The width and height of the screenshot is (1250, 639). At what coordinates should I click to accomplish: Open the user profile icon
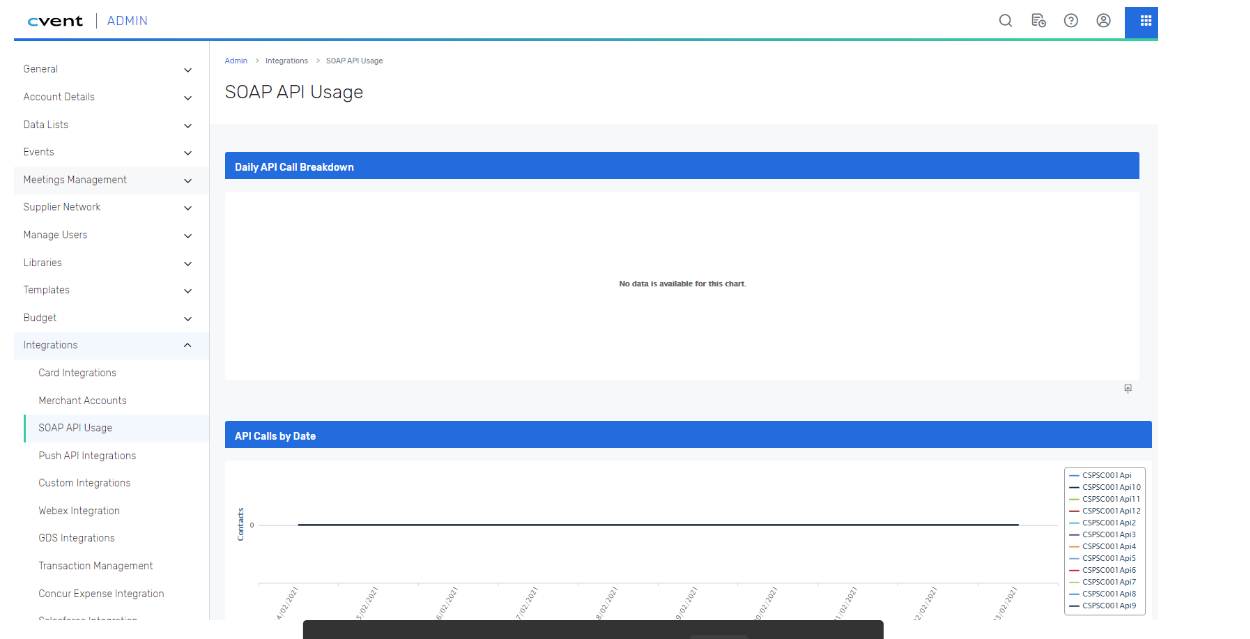pos(1103,20)
